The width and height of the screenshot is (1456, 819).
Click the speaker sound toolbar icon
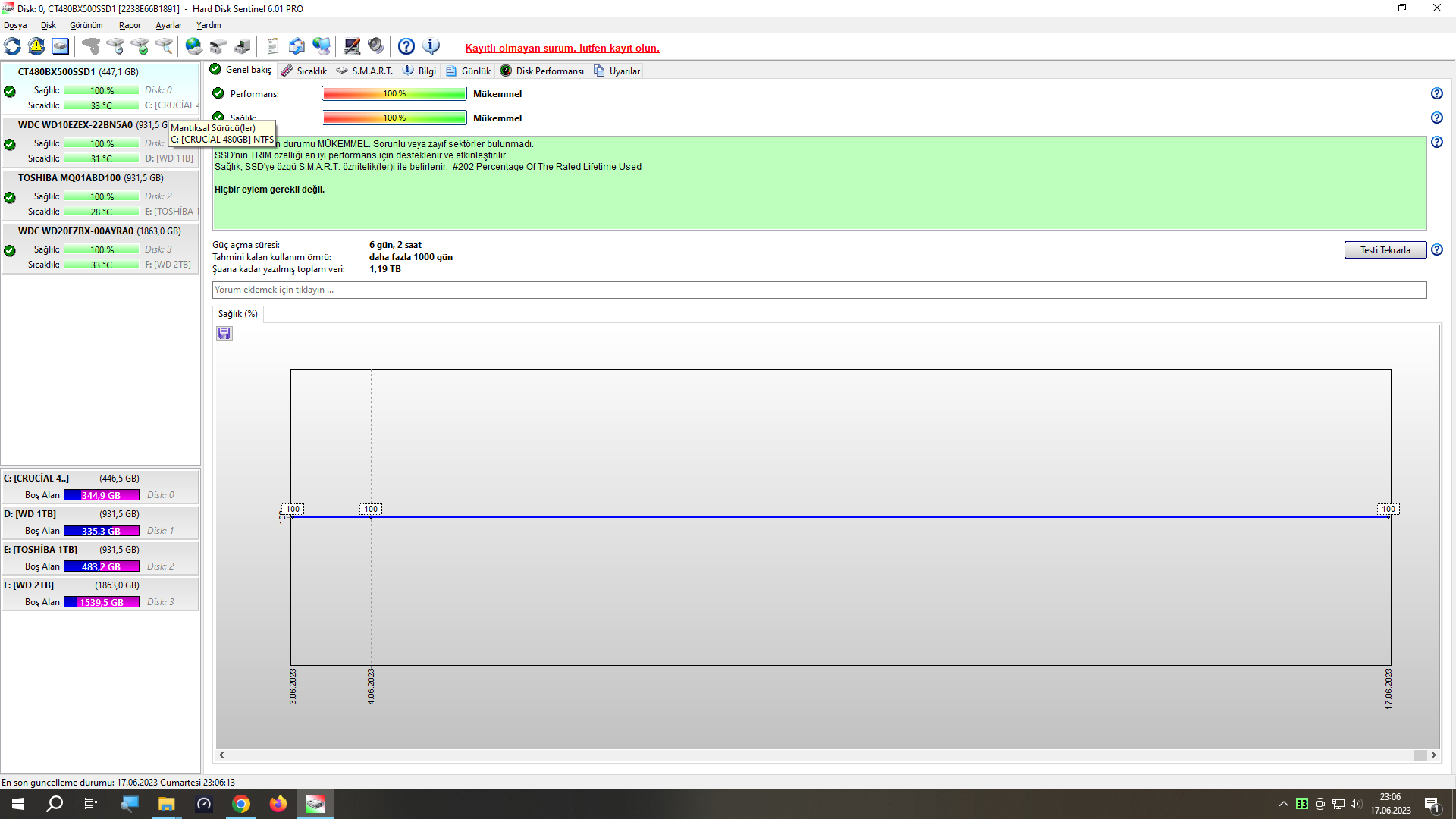[x=376, y=47]
